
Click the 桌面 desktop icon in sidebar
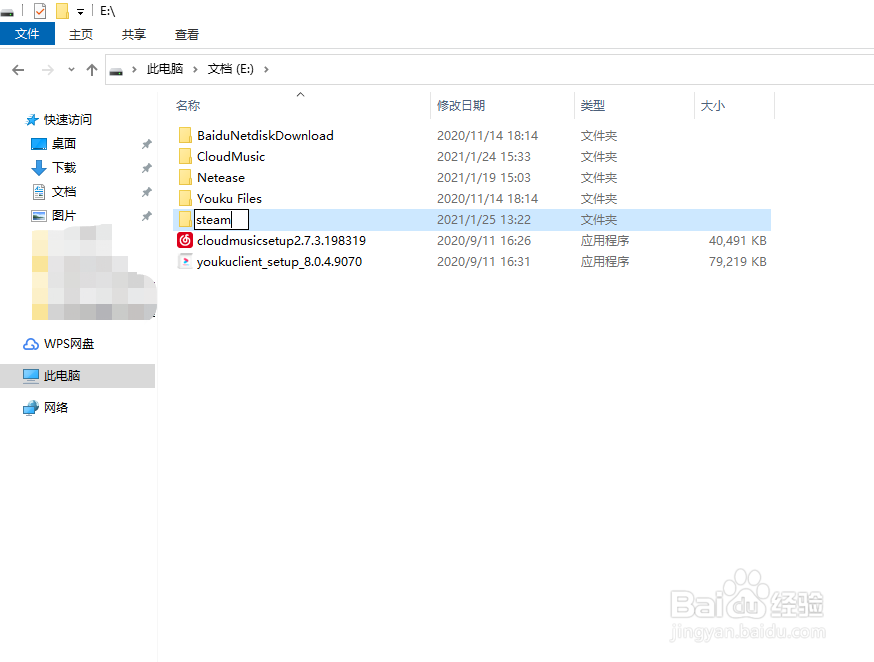[38, 144]
